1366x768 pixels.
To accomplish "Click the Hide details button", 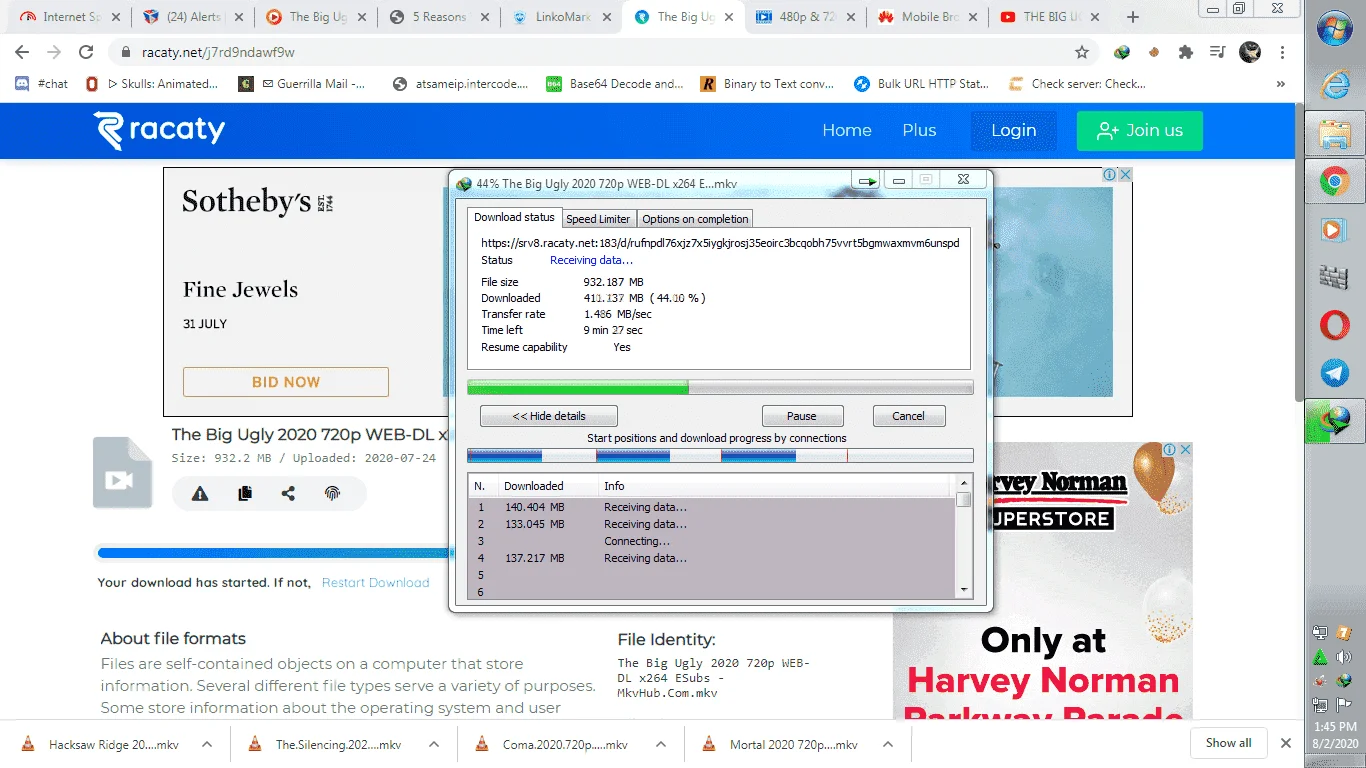I will [x=549, y=416].
